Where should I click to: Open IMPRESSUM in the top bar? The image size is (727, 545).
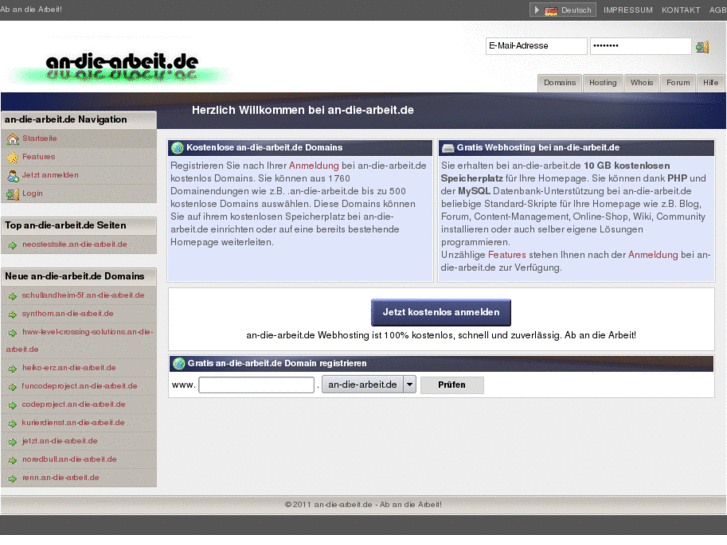[x=628, y=10]
